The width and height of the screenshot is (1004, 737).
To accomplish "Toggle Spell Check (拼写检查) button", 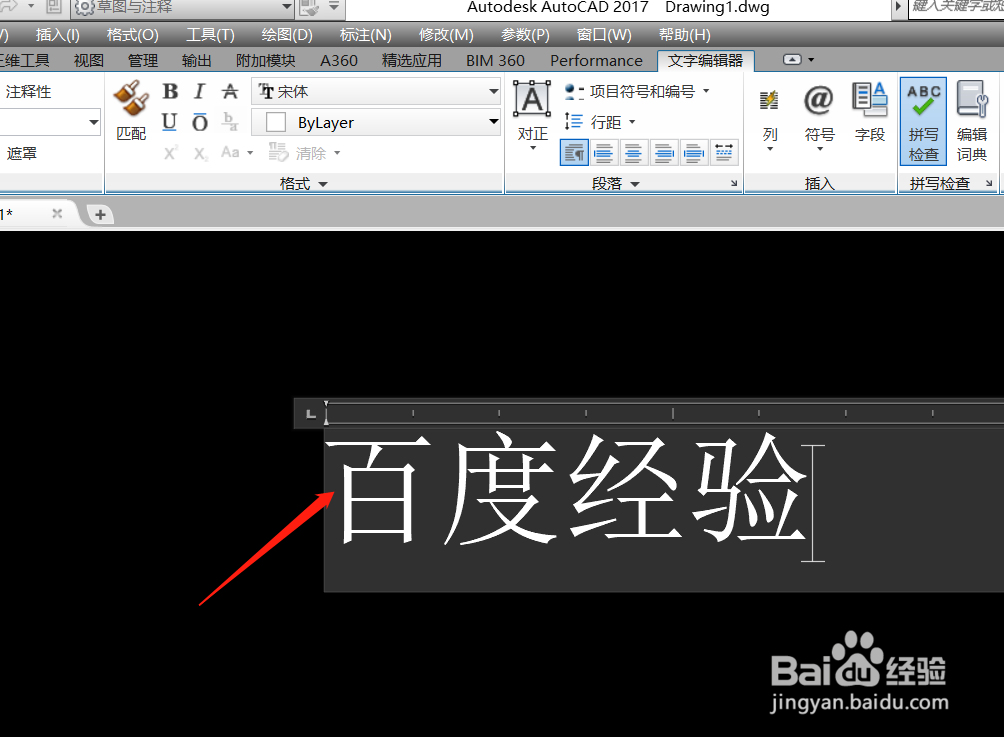I will 923,122.
